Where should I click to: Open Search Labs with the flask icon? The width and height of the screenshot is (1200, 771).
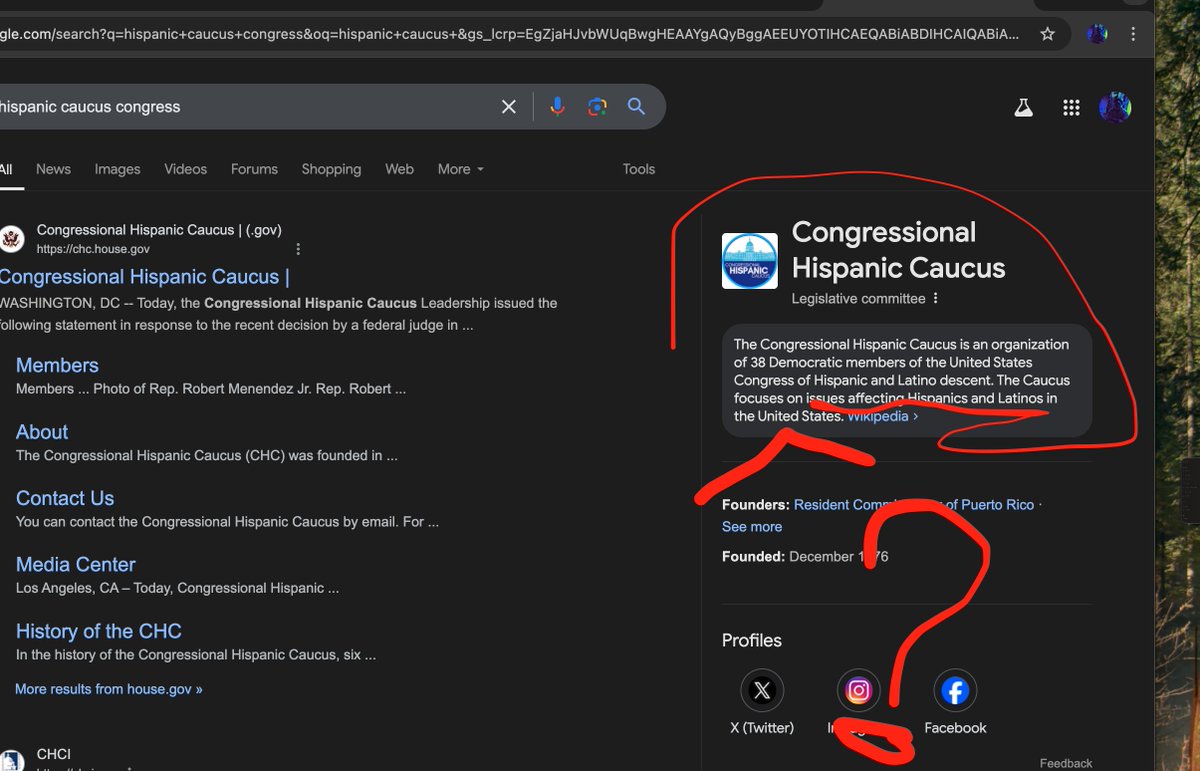(x=1023, y=107)
